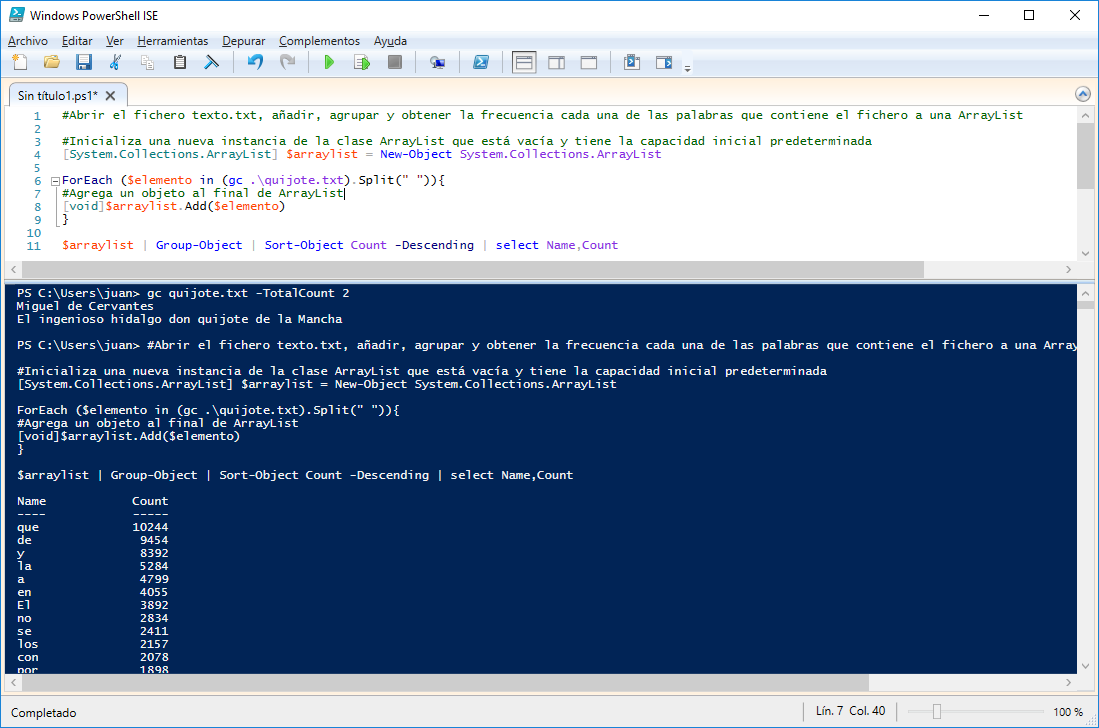1099x728 pixels.
Task: Create a new script with the New icon
Action: click(19, 63)
